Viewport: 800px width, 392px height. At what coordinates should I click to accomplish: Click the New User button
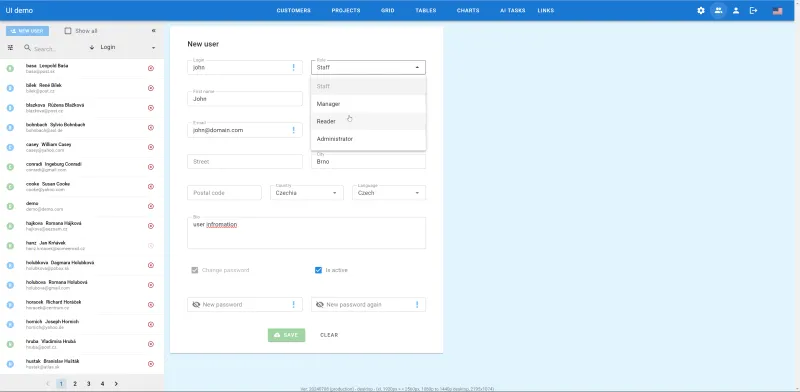click(28, 31)
